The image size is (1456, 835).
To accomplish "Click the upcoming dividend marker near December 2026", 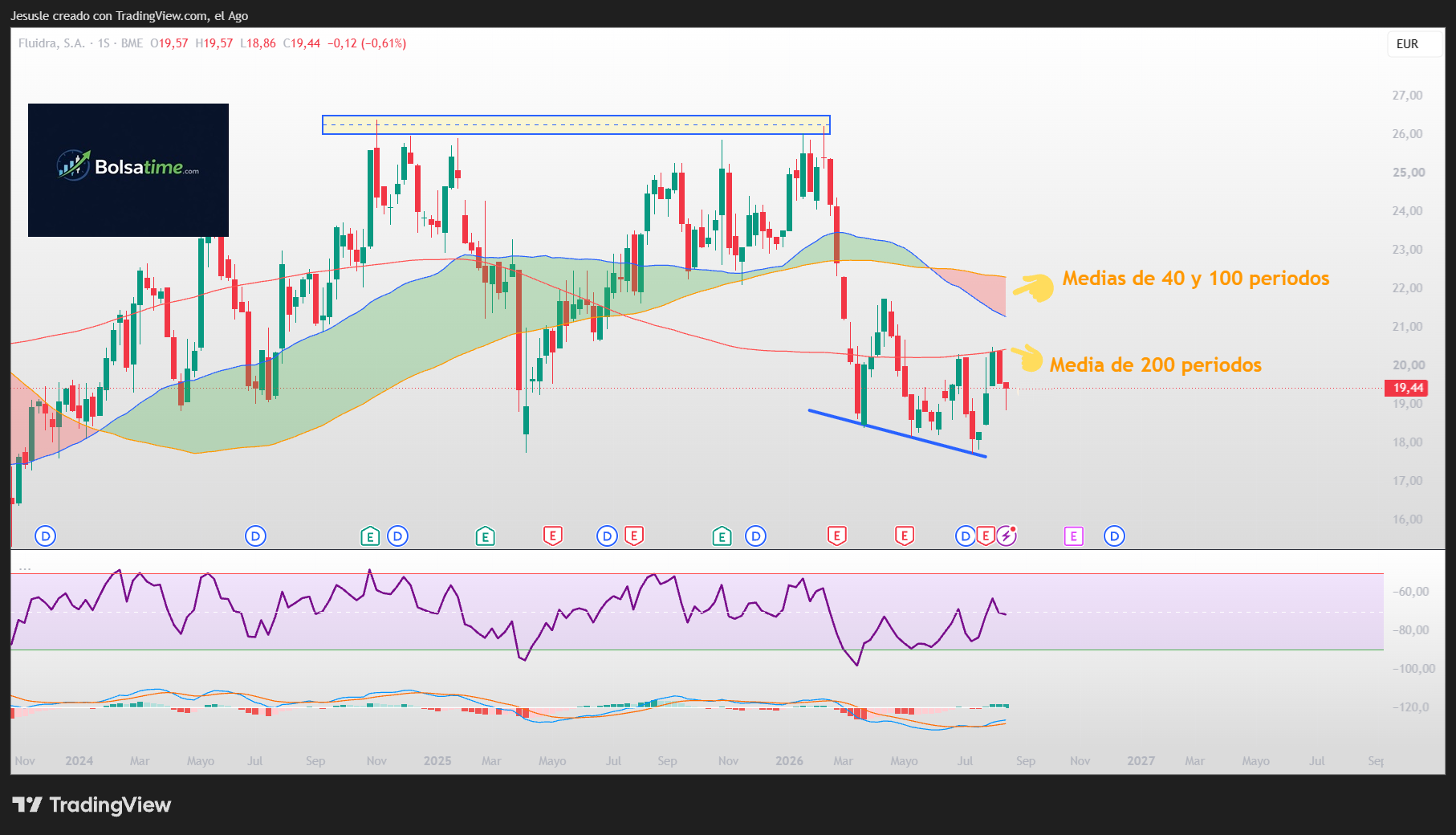I will pos(1114,536).
